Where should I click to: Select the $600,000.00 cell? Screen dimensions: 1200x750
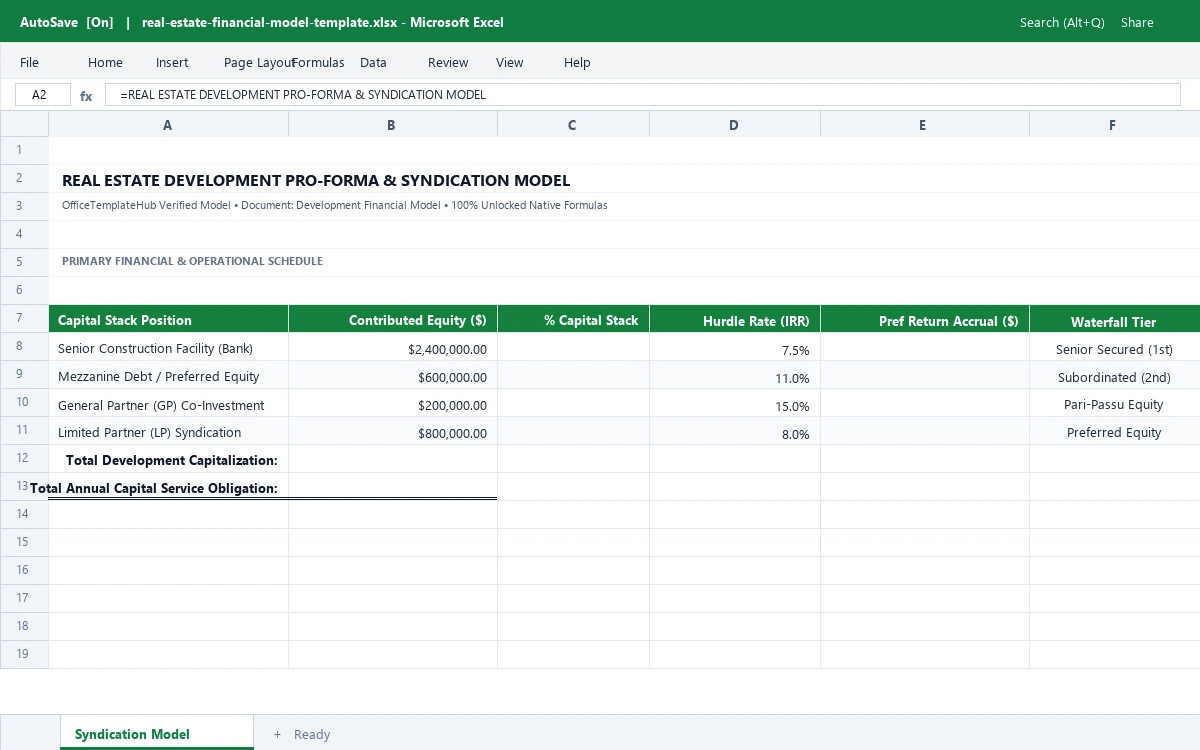pyautogui.click(x=392, y=375)
